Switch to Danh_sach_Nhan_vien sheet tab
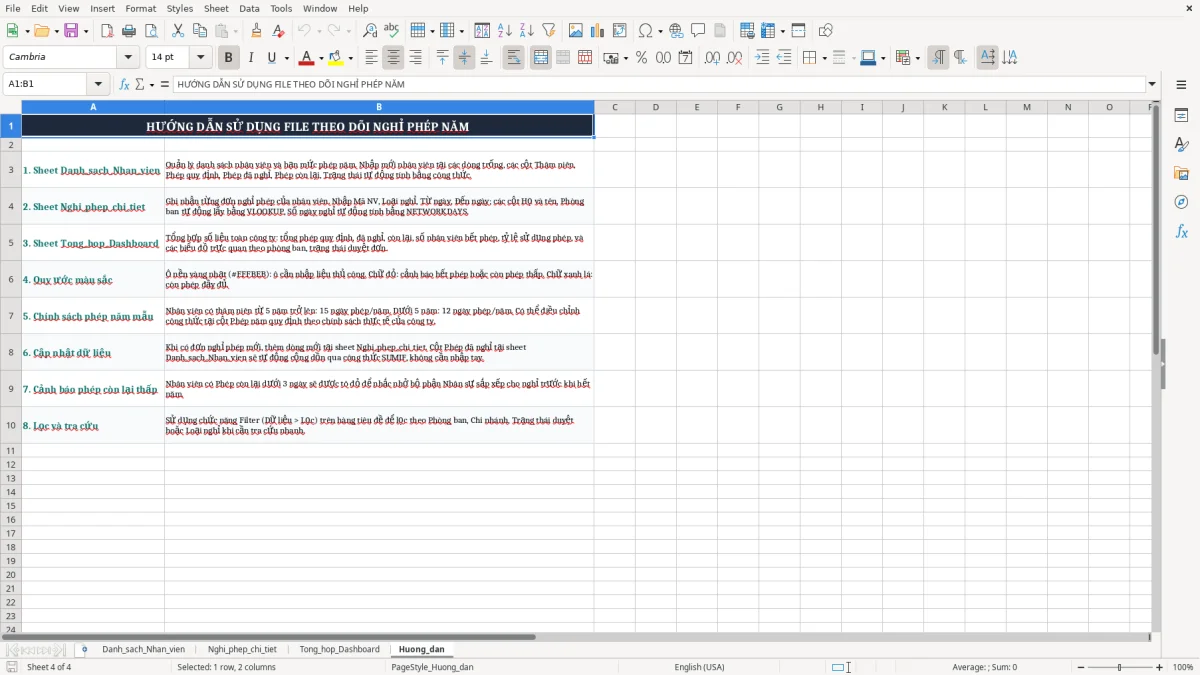The image size is (1200, 675). [x=143, y=649]
